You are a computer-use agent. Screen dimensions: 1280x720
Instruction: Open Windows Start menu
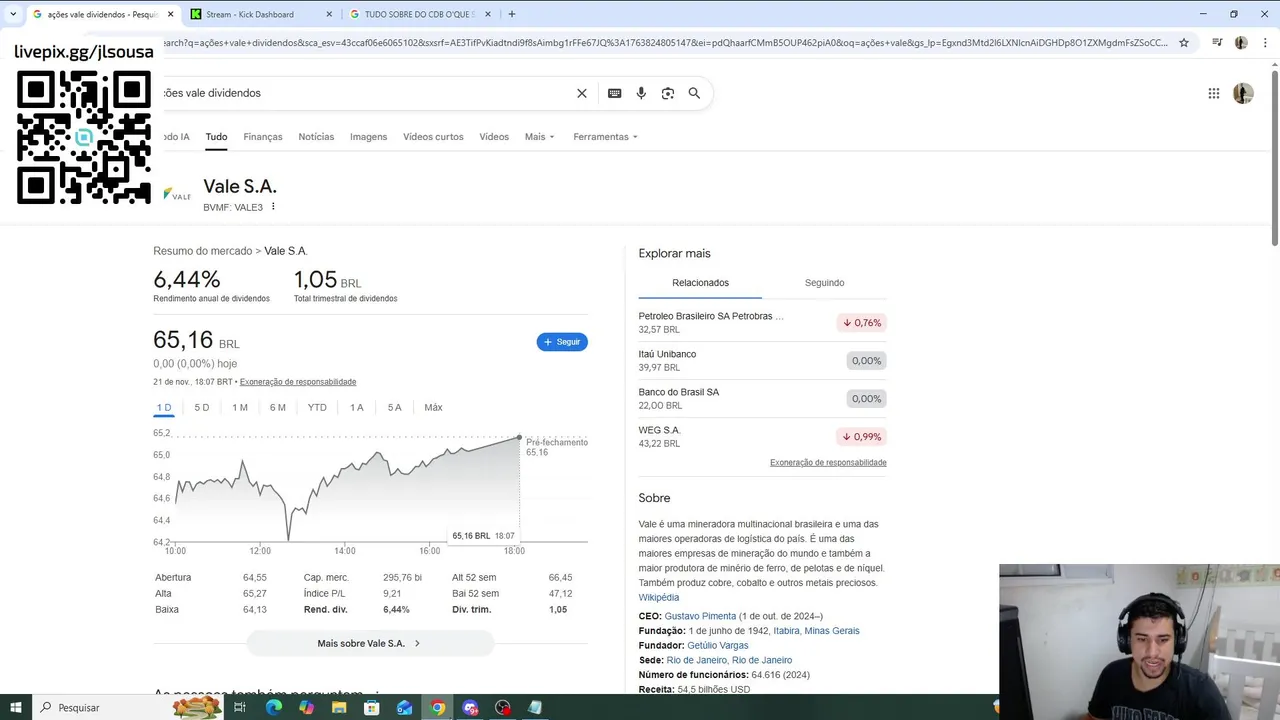coord(16,707)
